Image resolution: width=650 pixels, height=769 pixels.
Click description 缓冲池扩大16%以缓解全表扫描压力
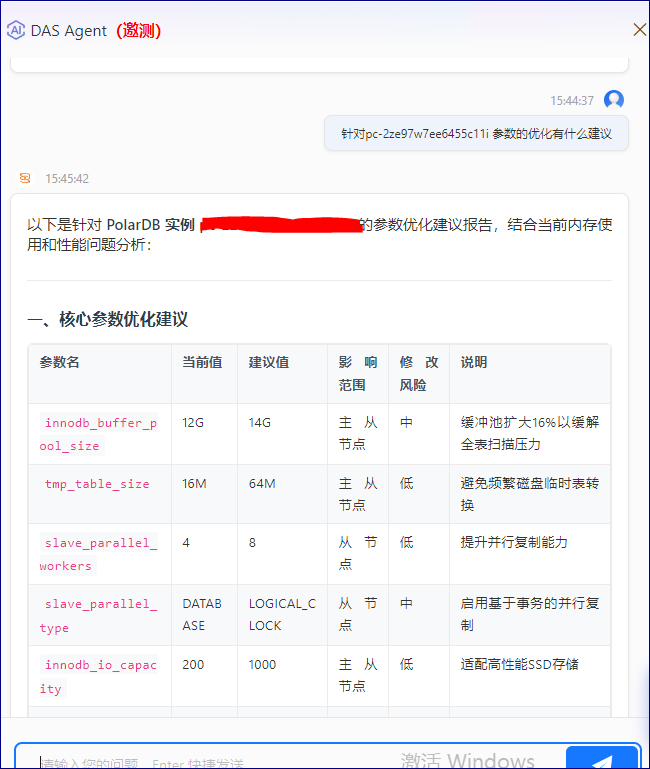(x=530, y=433)
